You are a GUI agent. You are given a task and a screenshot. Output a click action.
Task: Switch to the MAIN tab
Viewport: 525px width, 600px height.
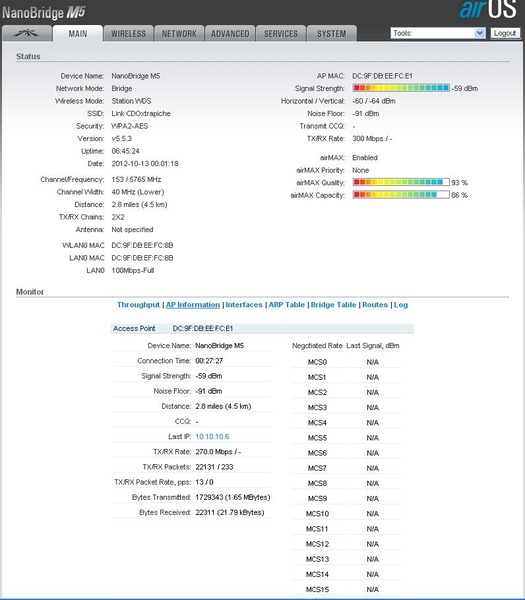coord(78,34)
